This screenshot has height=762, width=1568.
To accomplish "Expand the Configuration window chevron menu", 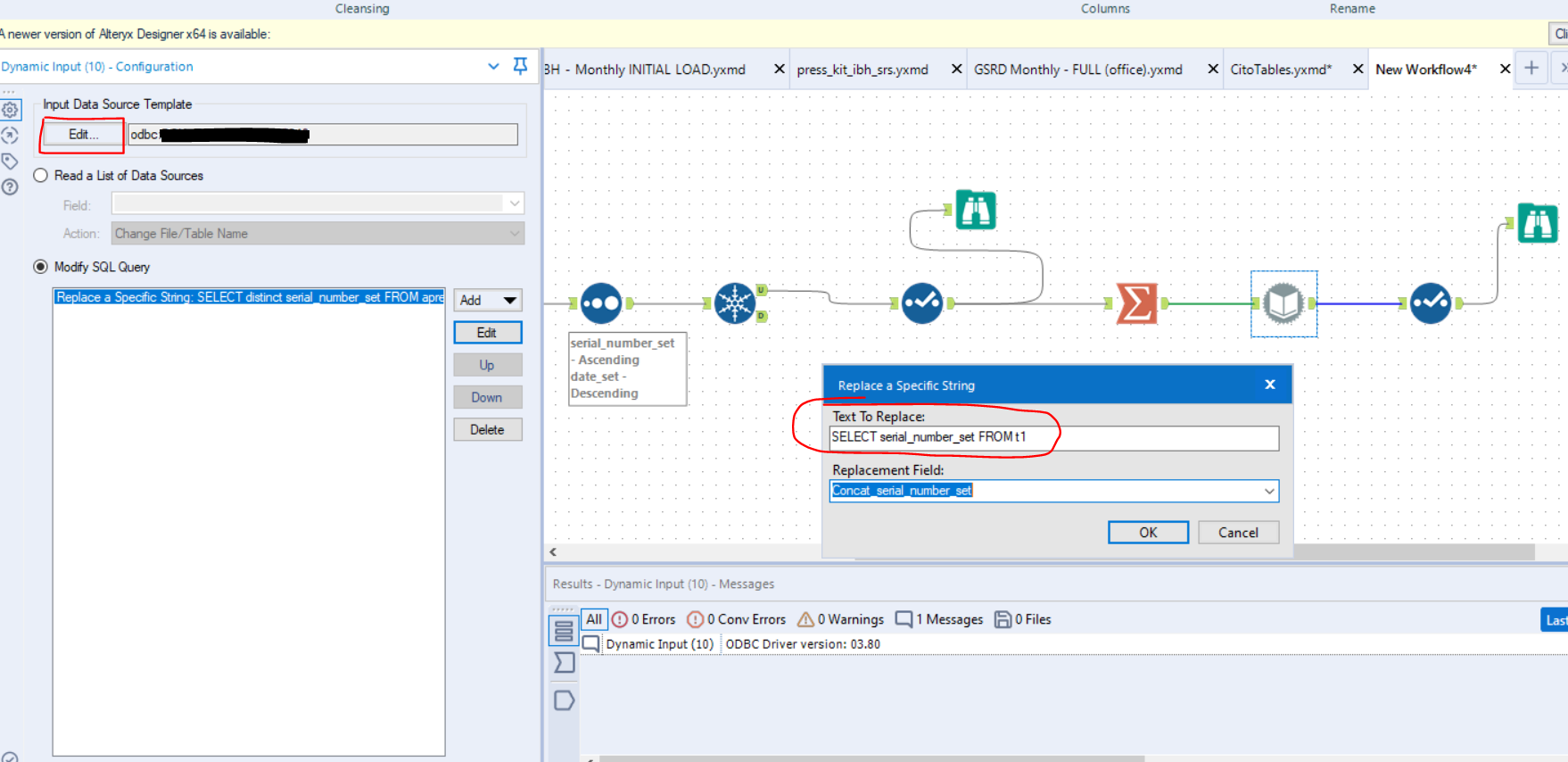I will tap(493, 67).
